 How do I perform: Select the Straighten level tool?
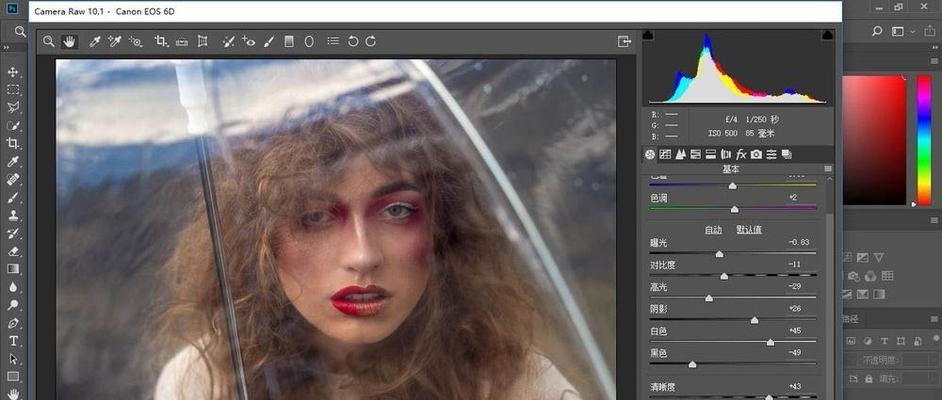tap(181, 41)
